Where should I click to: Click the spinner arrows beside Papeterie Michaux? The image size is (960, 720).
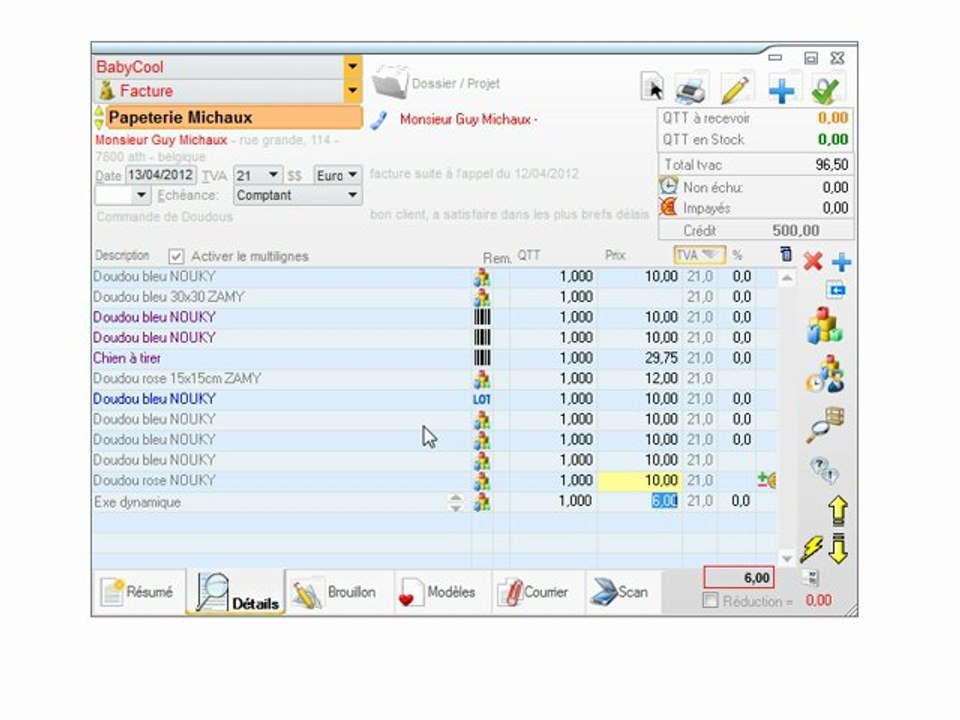(99, 117)
